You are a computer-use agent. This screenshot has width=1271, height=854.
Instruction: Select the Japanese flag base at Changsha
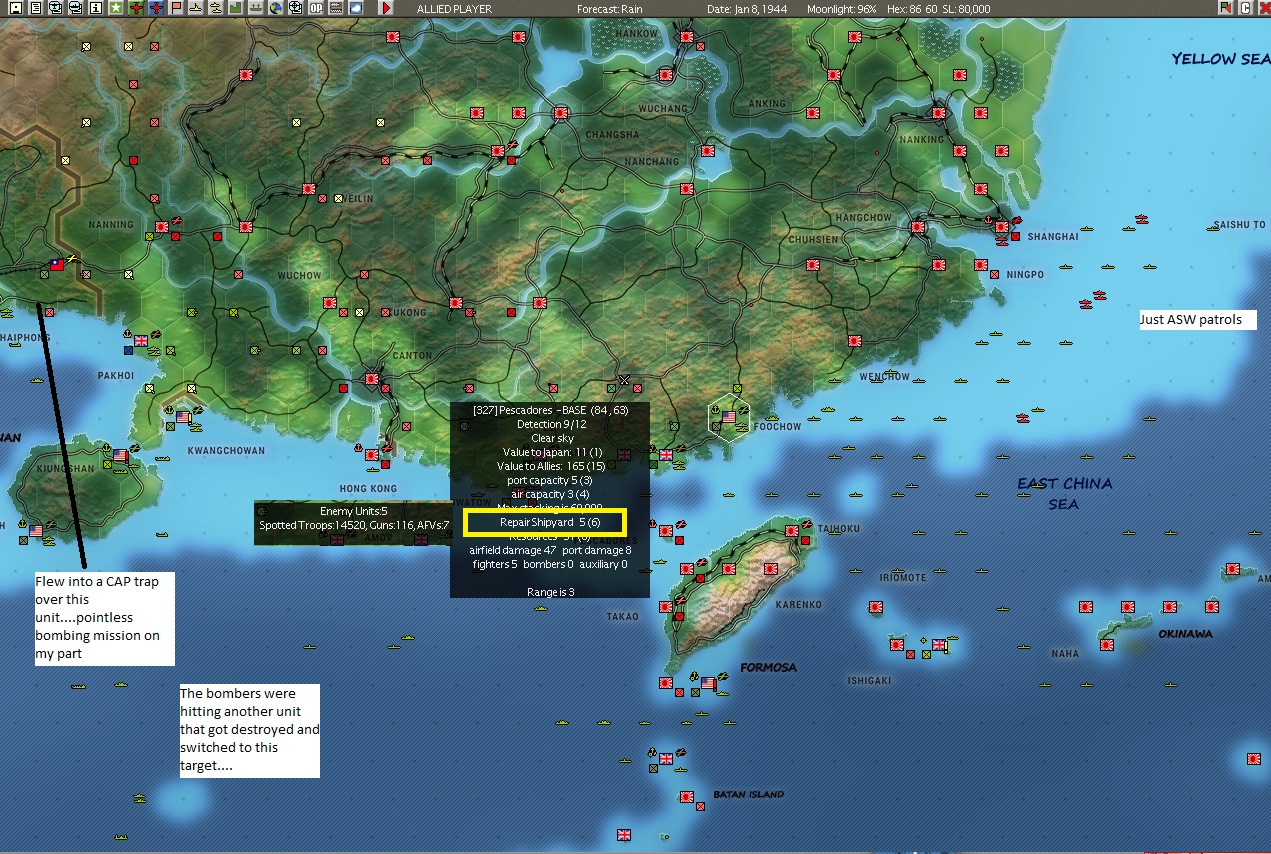(x=560, y=113)
